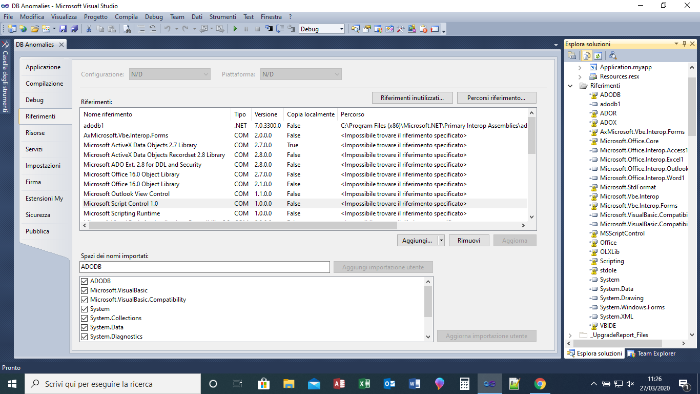This screenshot has width=700, height=394.
Task: Open the Debug solution configuration dropdown
Action: click(342, 29)
